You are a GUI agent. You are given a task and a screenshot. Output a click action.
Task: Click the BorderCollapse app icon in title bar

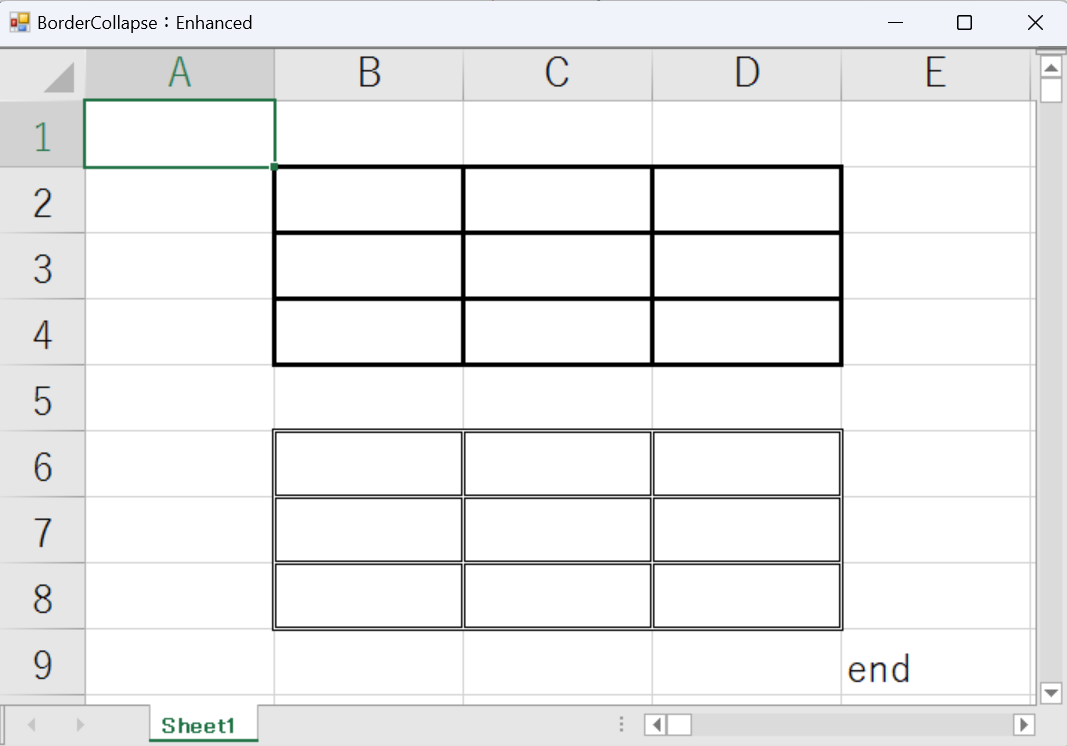click(x=20, y=22)
